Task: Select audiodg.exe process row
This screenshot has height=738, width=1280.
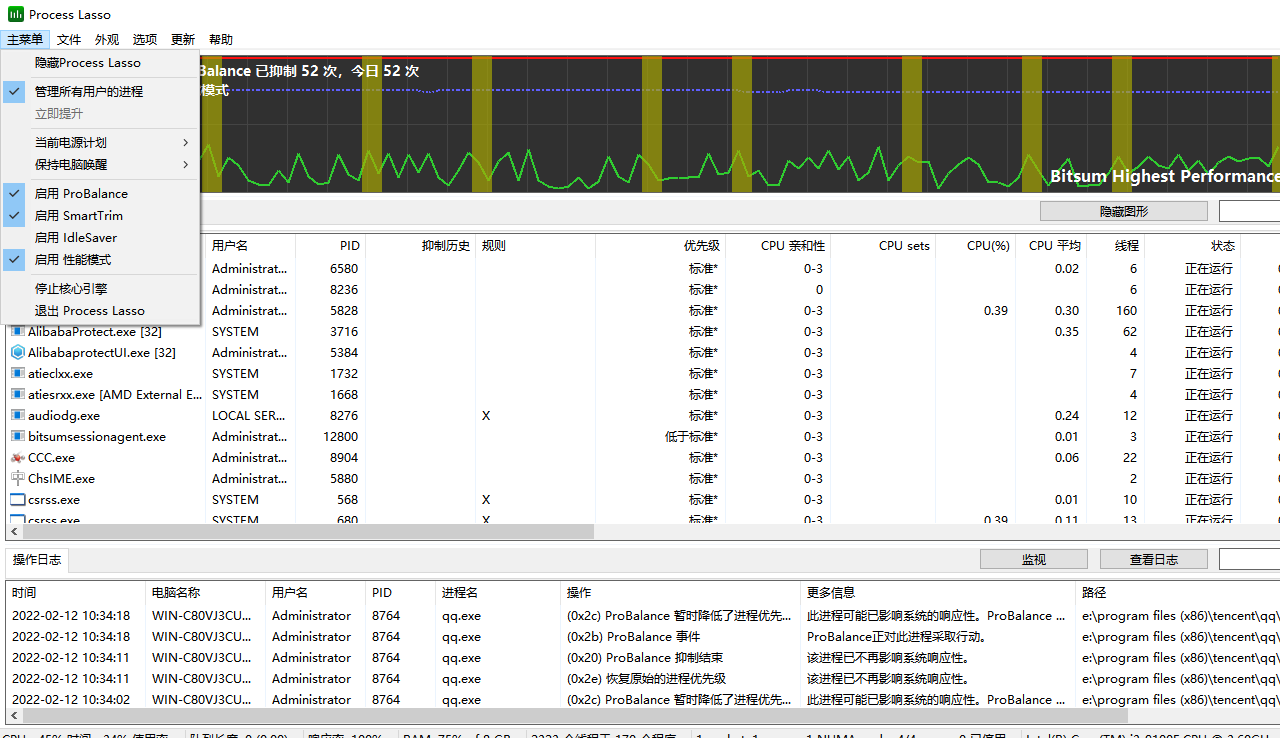Action: (x=643, y=415)
